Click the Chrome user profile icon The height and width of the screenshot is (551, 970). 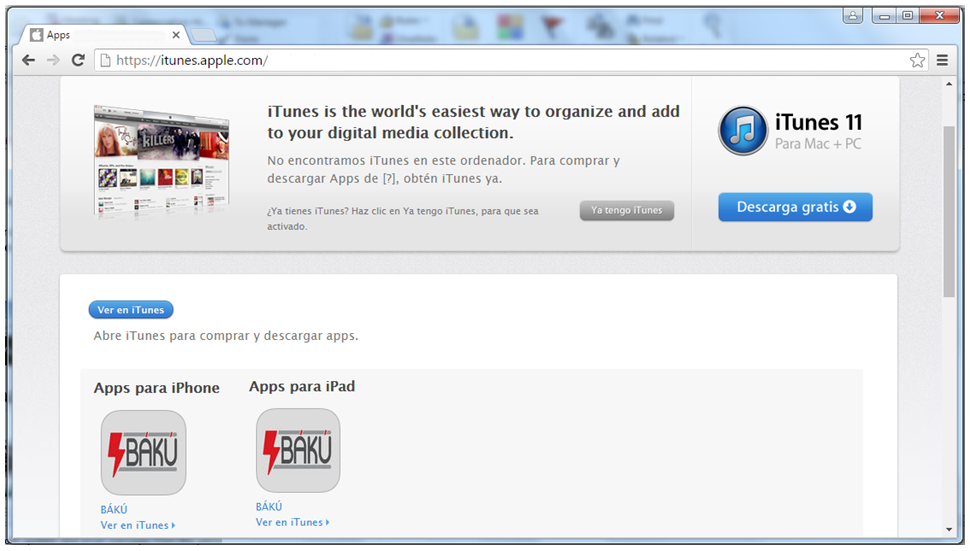click(852, 15)
